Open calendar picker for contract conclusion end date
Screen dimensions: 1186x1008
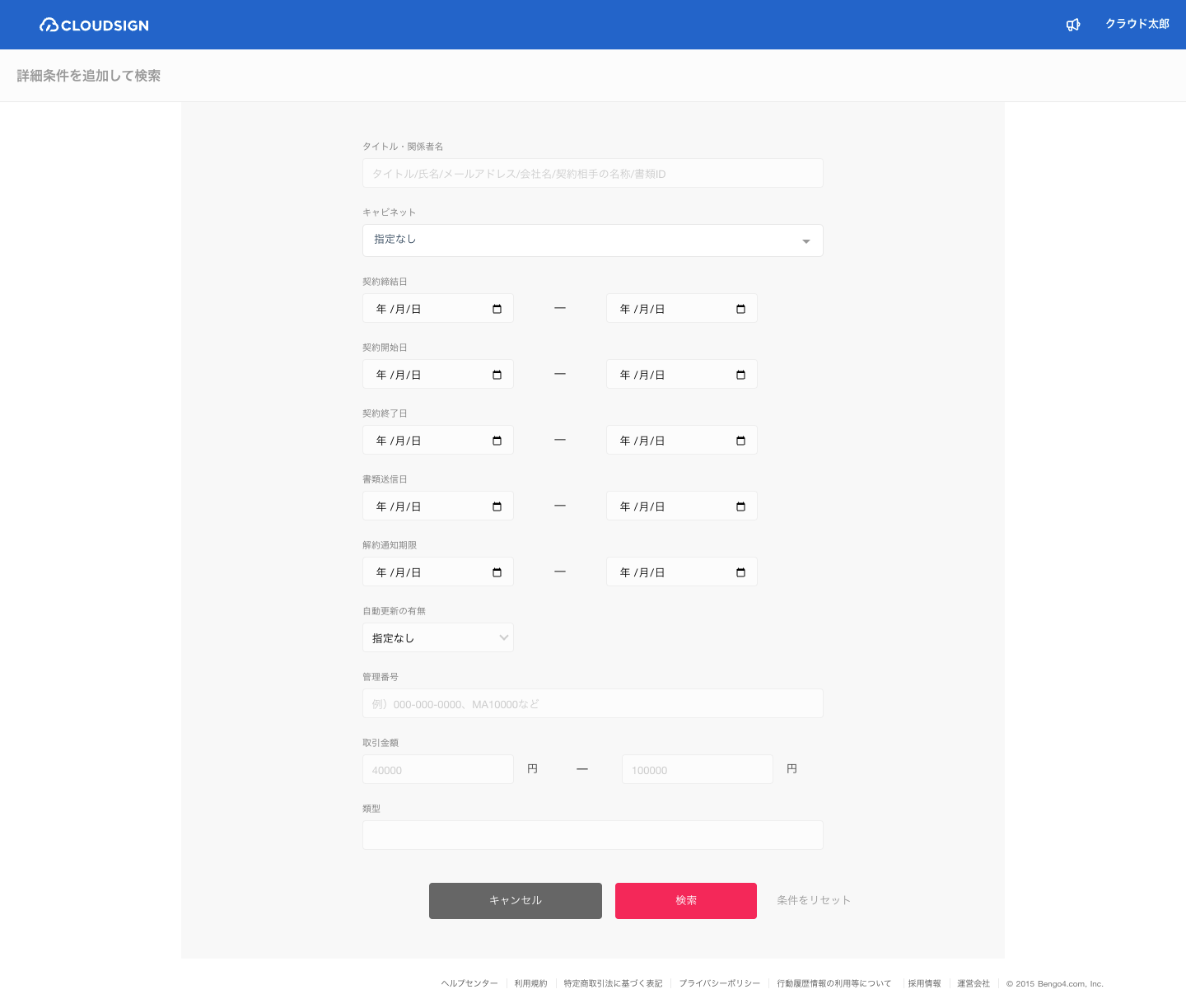click(x=740, y=309)
